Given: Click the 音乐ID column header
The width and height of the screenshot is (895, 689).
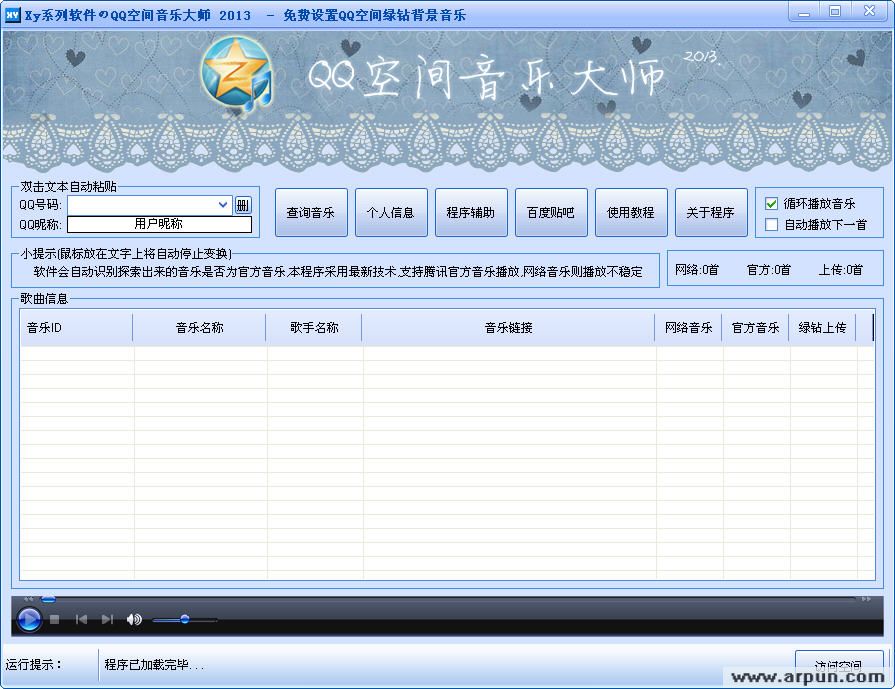Looking at the screenshot, I should (x=76, y=328).
